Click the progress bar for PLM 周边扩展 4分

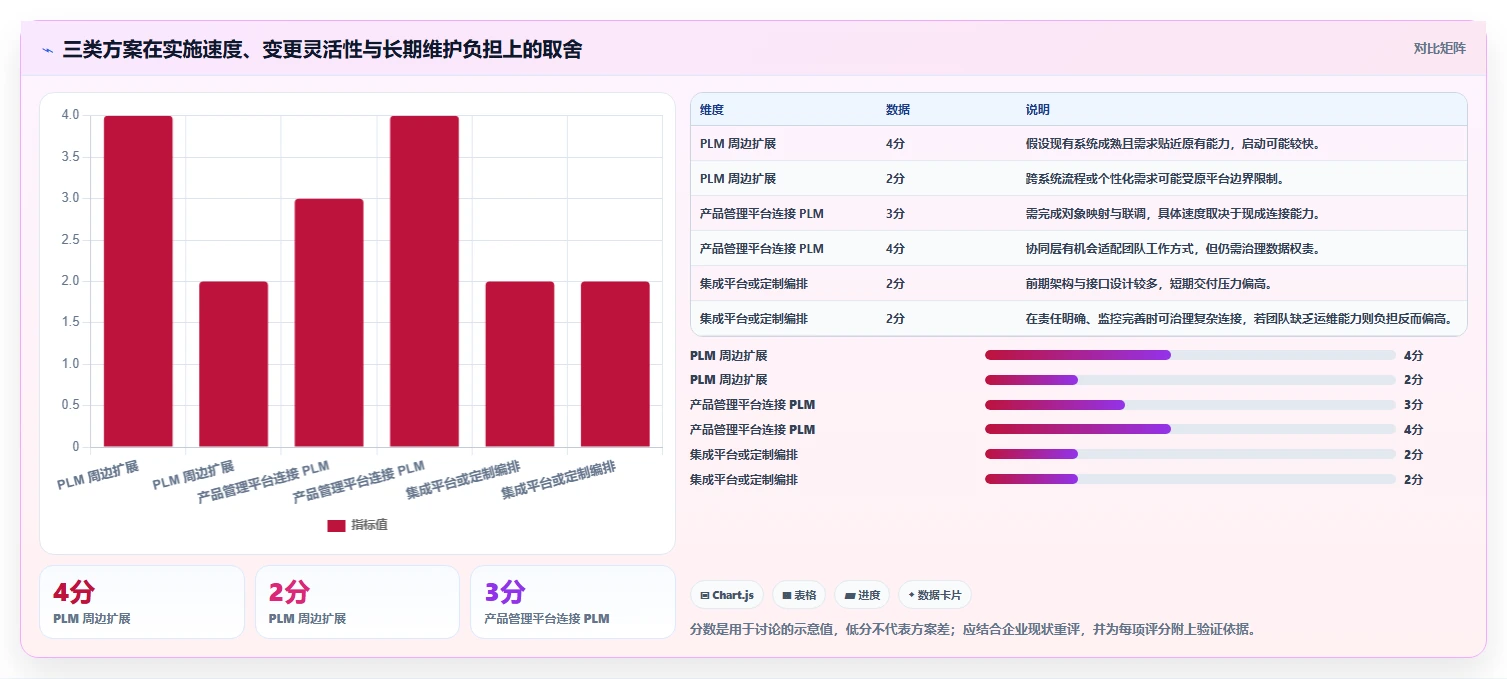[1190, 355]
